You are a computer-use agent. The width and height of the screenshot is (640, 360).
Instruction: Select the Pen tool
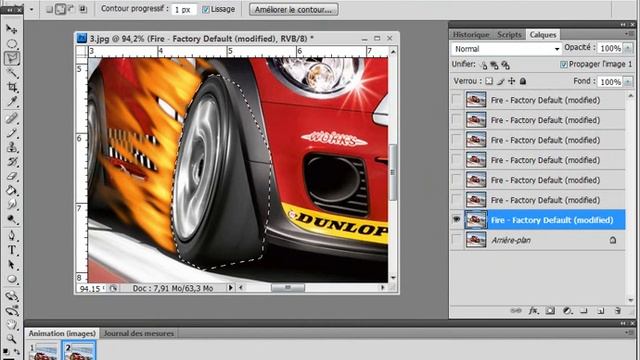(11, 236)
